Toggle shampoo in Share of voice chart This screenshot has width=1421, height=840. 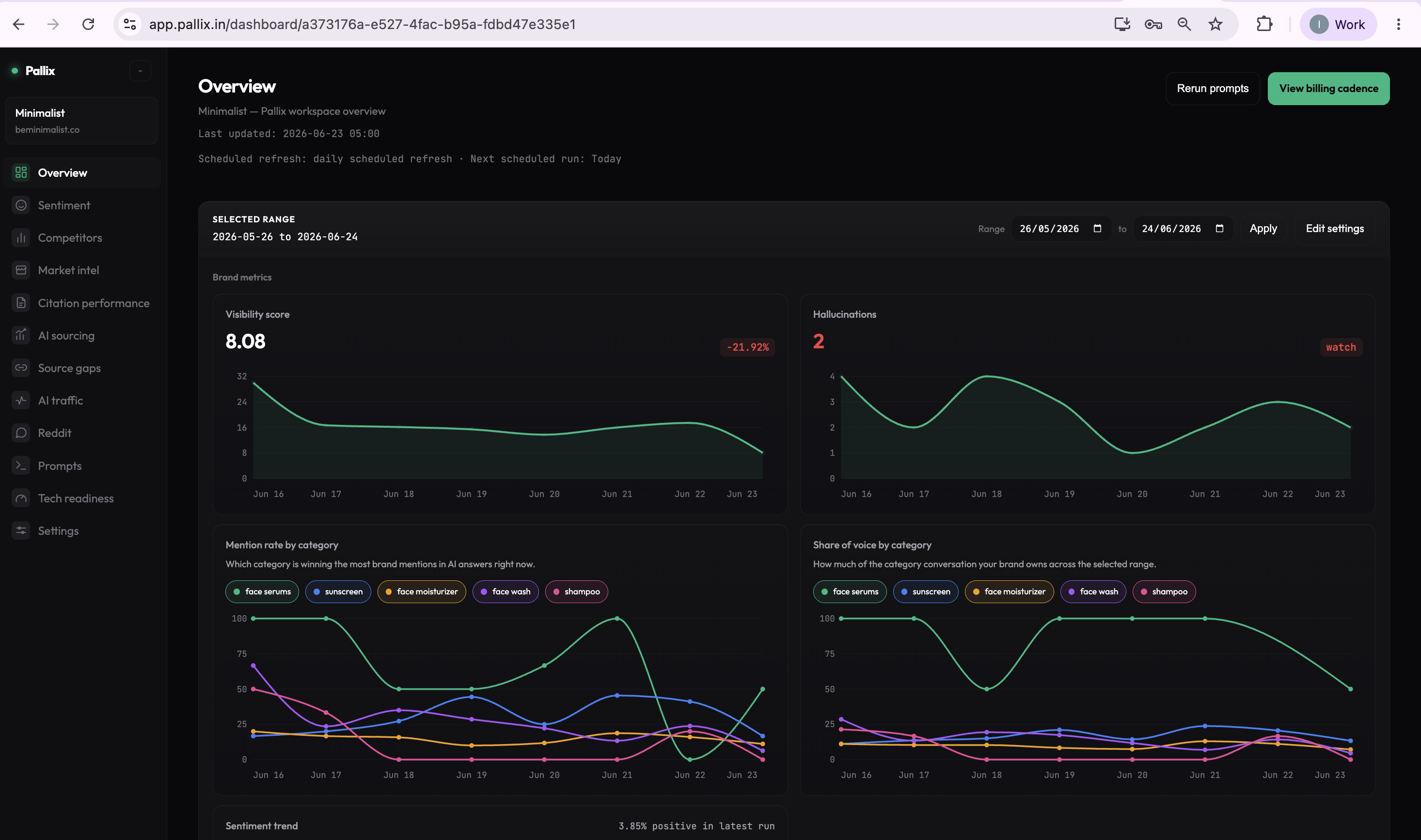1164,591
